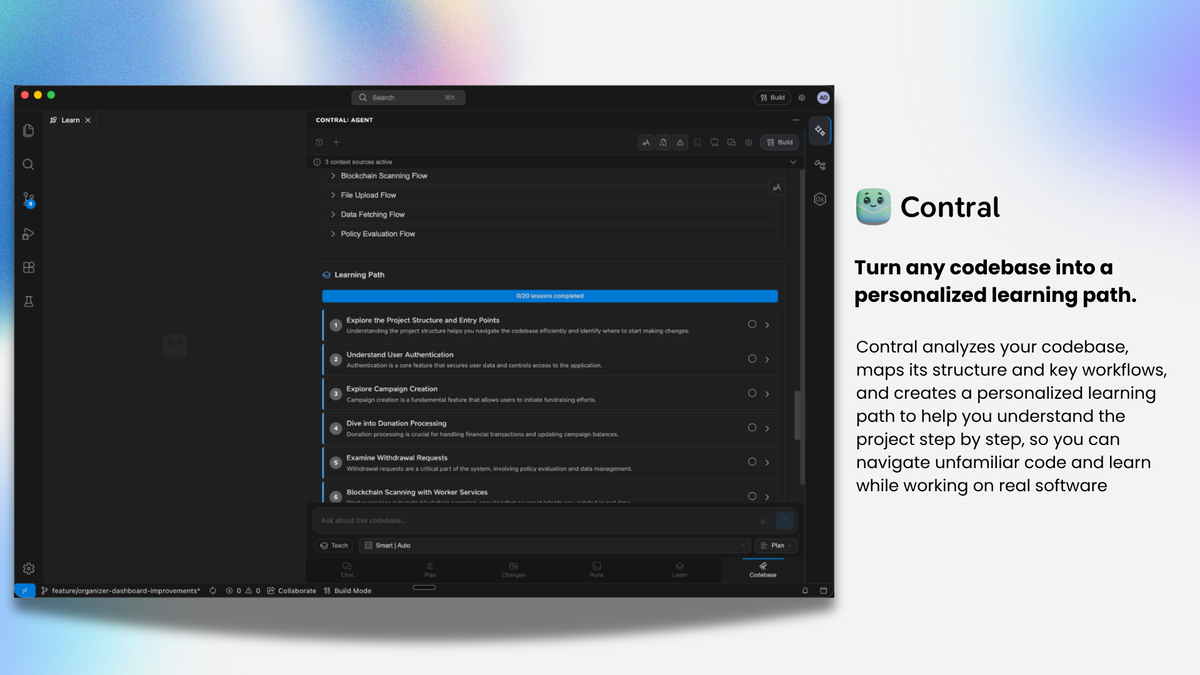Switch to the Plan bottom tab

(430, 570)
